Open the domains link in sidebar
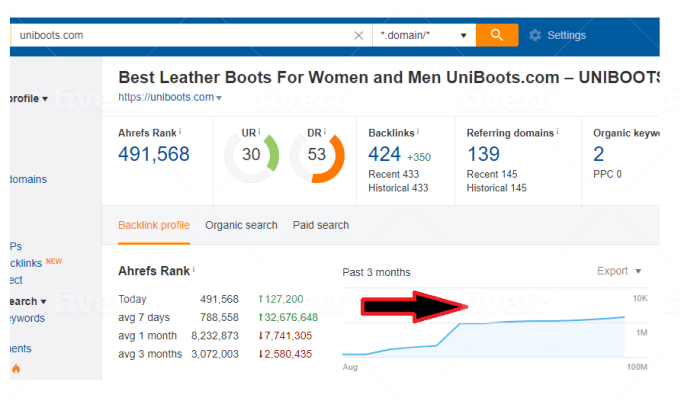The width and height of the screenshot is (680, 411). [29, 179]
